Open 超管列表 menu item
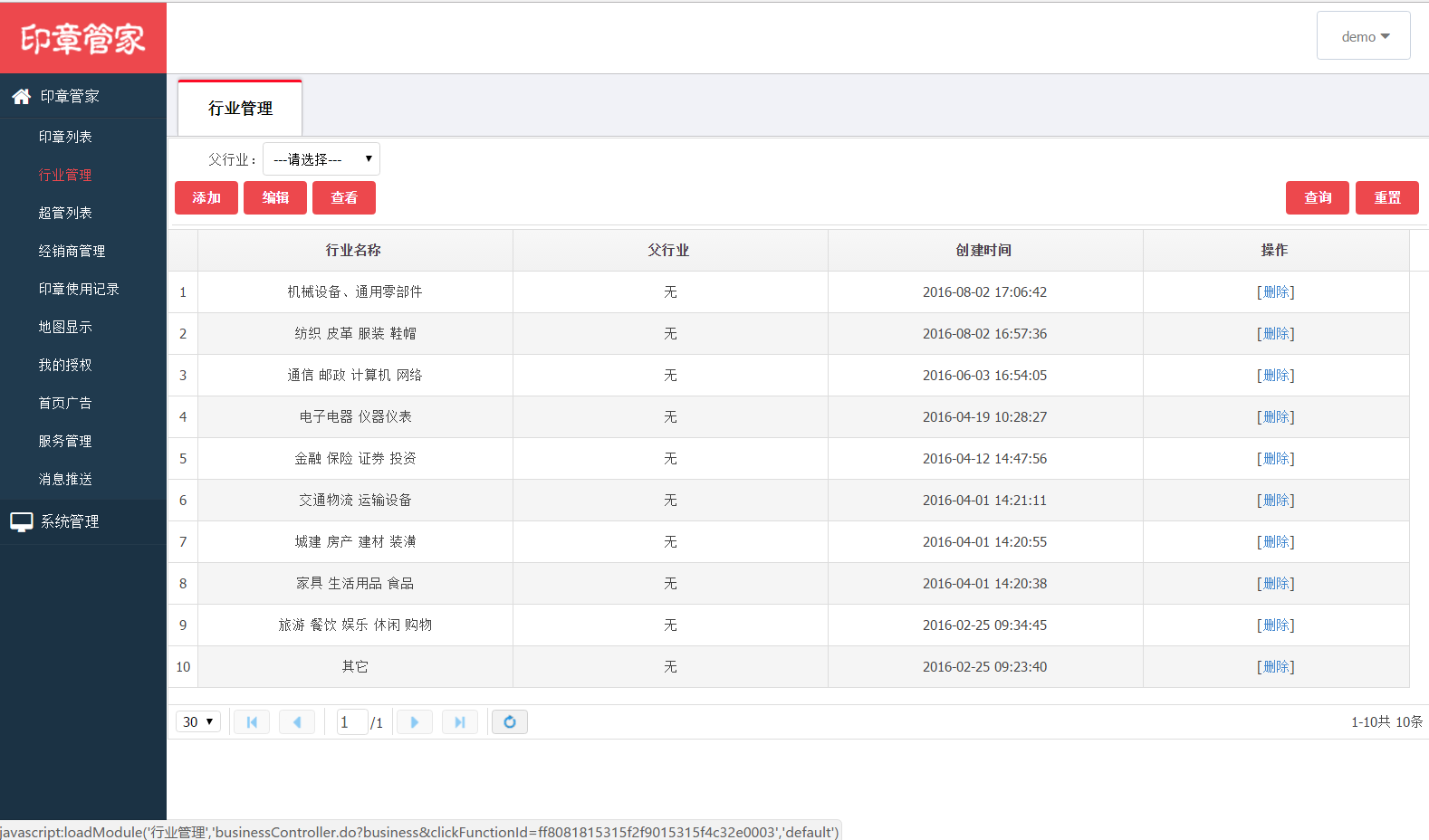 pyautogui.click(x=65, y=213)
